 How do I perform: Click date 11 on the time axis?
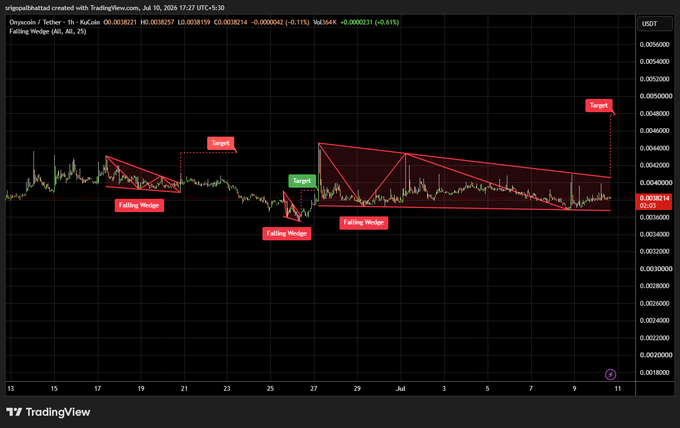tap(618, 389)
